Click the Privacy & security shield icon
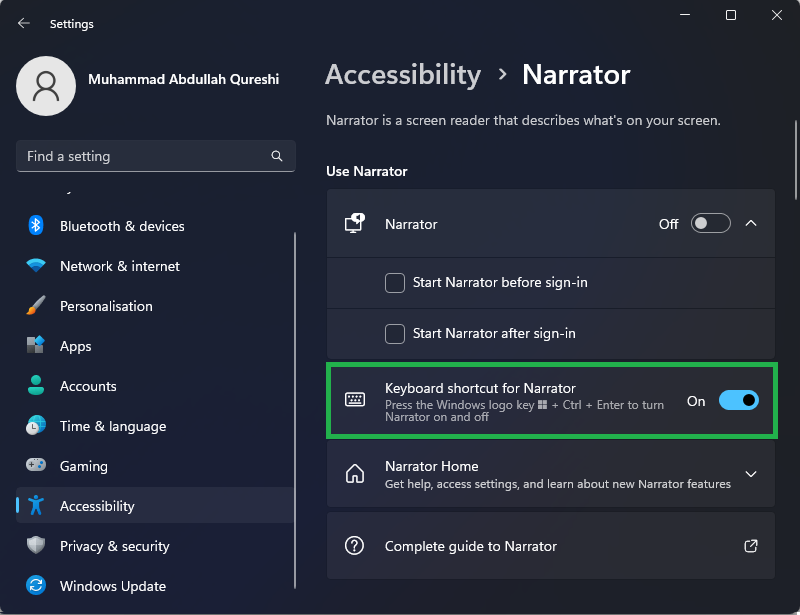Viewport: 800px width, 615px height. [36, 546]
